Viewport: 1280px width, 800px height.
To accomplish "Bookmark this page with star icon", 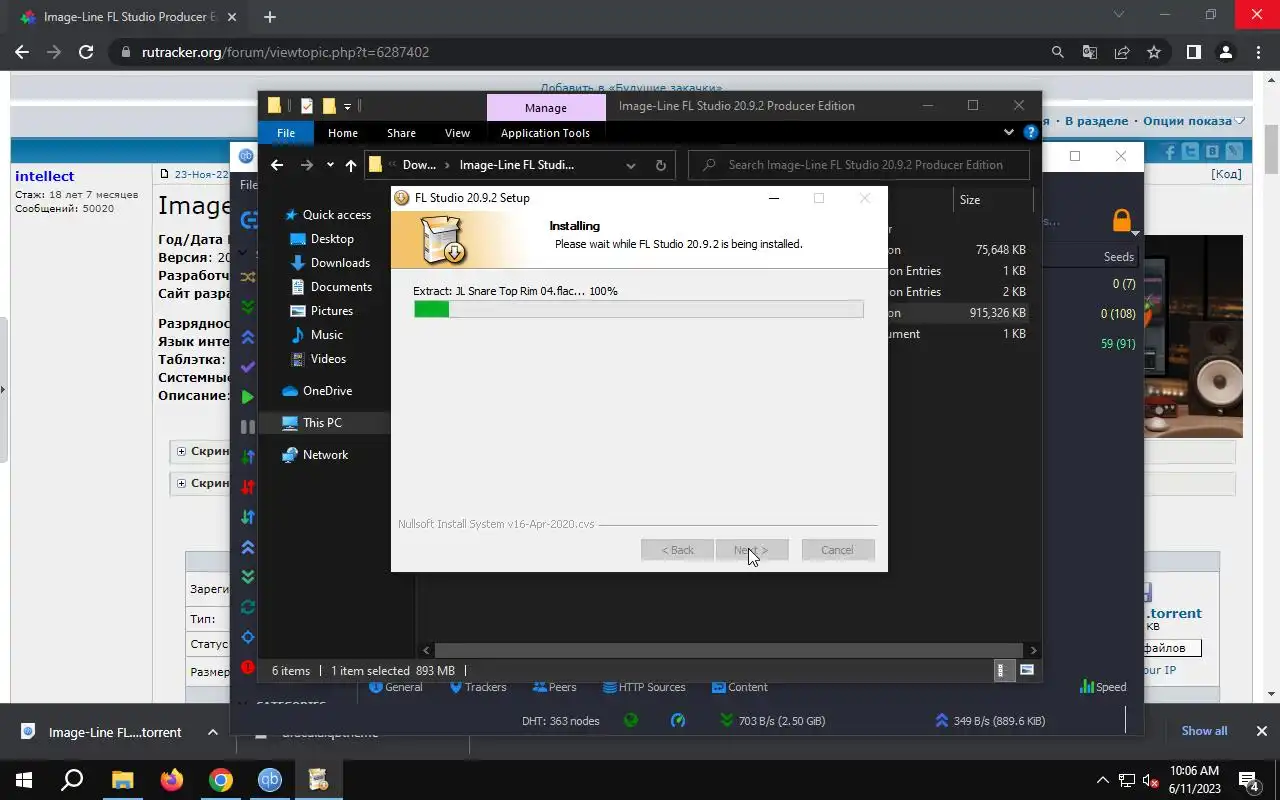I will coord(1154,52).
